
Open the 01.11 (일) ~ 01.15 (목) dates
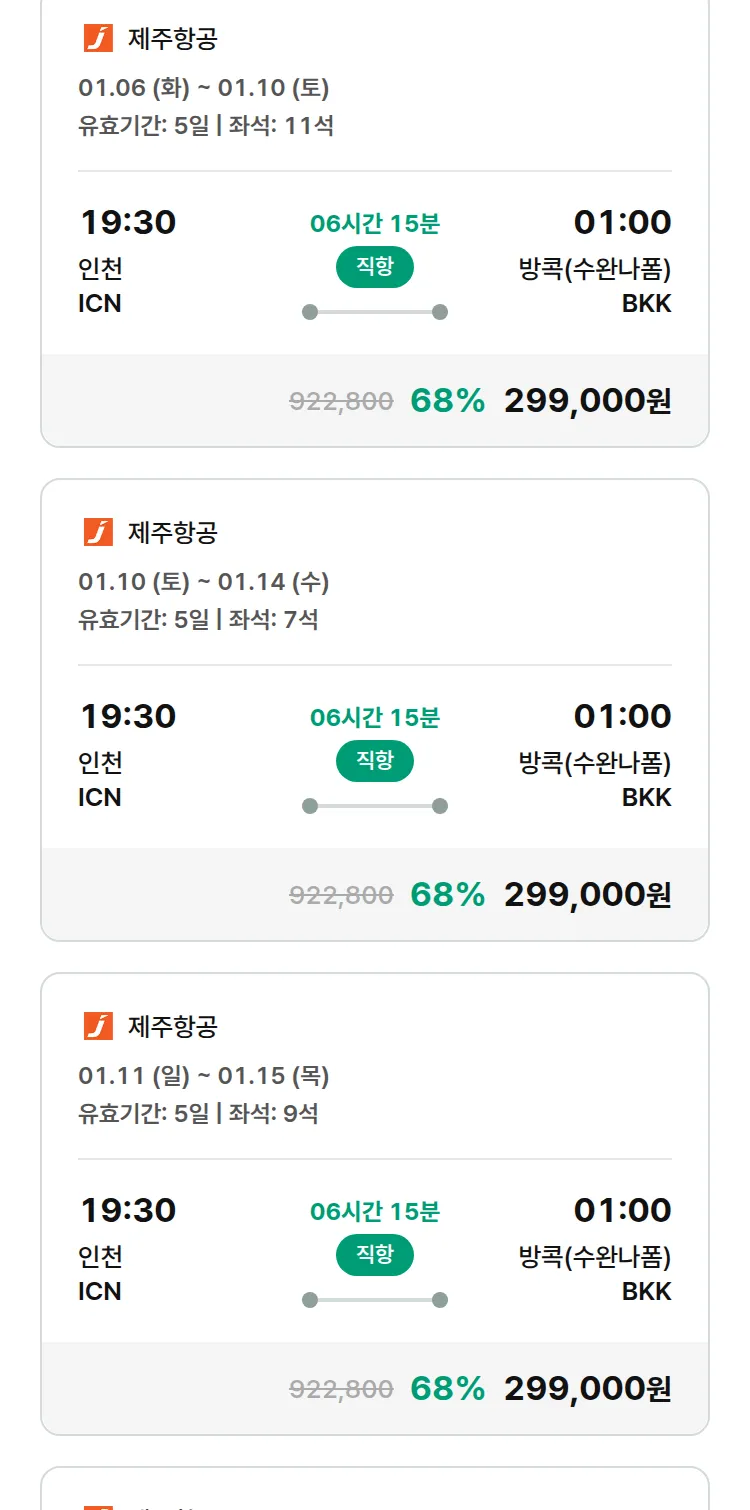coord(204,1076)
